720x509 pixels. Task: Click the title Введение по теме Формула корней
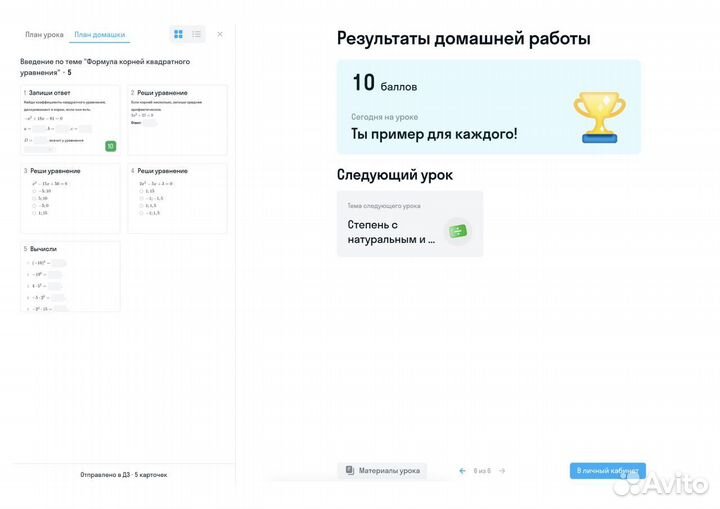tap(105, 67)
